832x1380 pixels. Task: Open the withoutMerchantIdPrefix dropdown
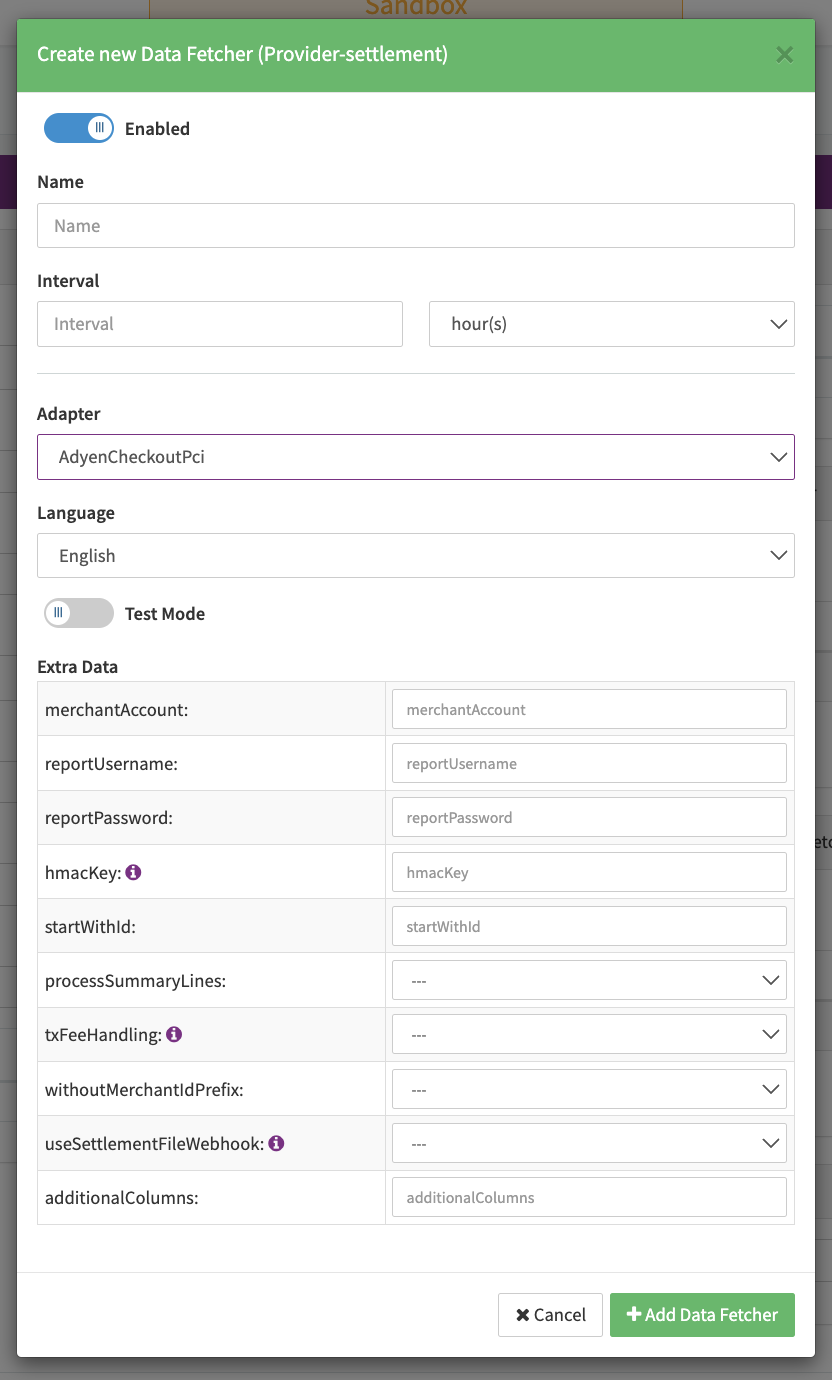588,1089
